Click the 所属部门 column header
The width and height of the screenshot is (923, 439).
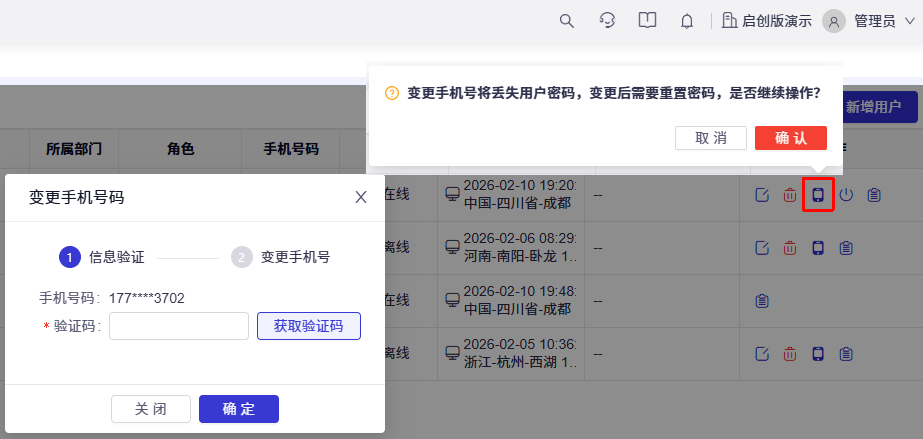(x=74, y=149)
